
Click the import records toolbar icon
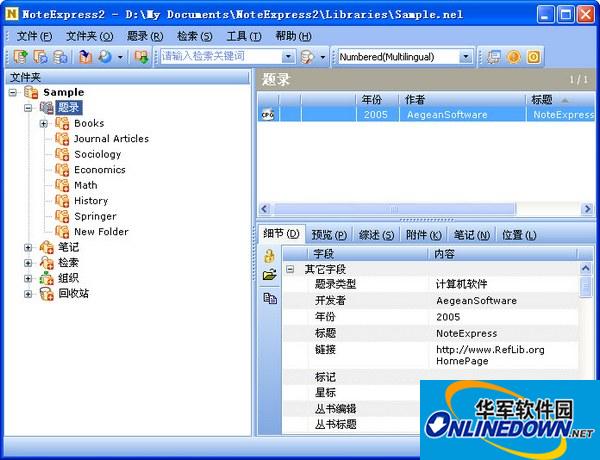tap(85, 57)
